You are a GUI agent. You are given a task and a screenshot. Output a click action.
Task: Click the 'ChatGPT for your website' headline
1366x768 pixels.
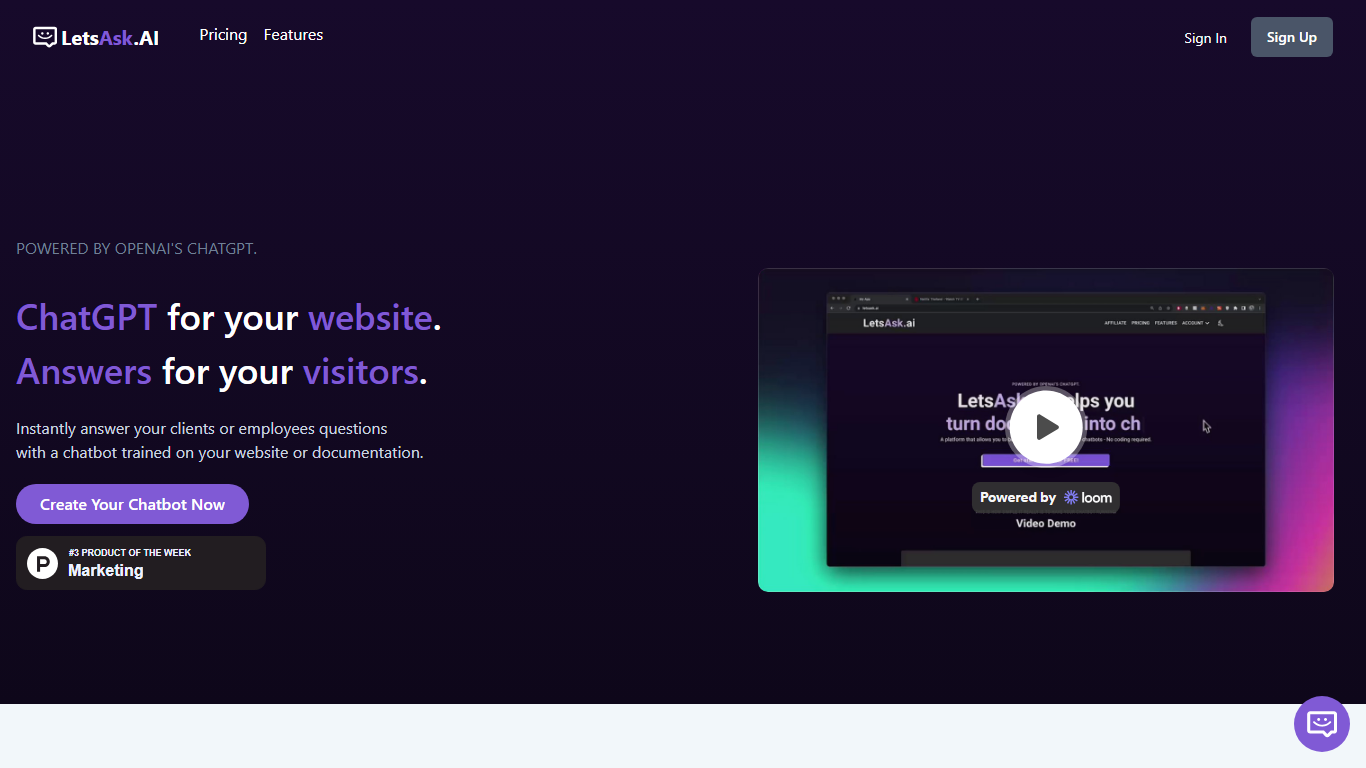click(x=228, y=318)
